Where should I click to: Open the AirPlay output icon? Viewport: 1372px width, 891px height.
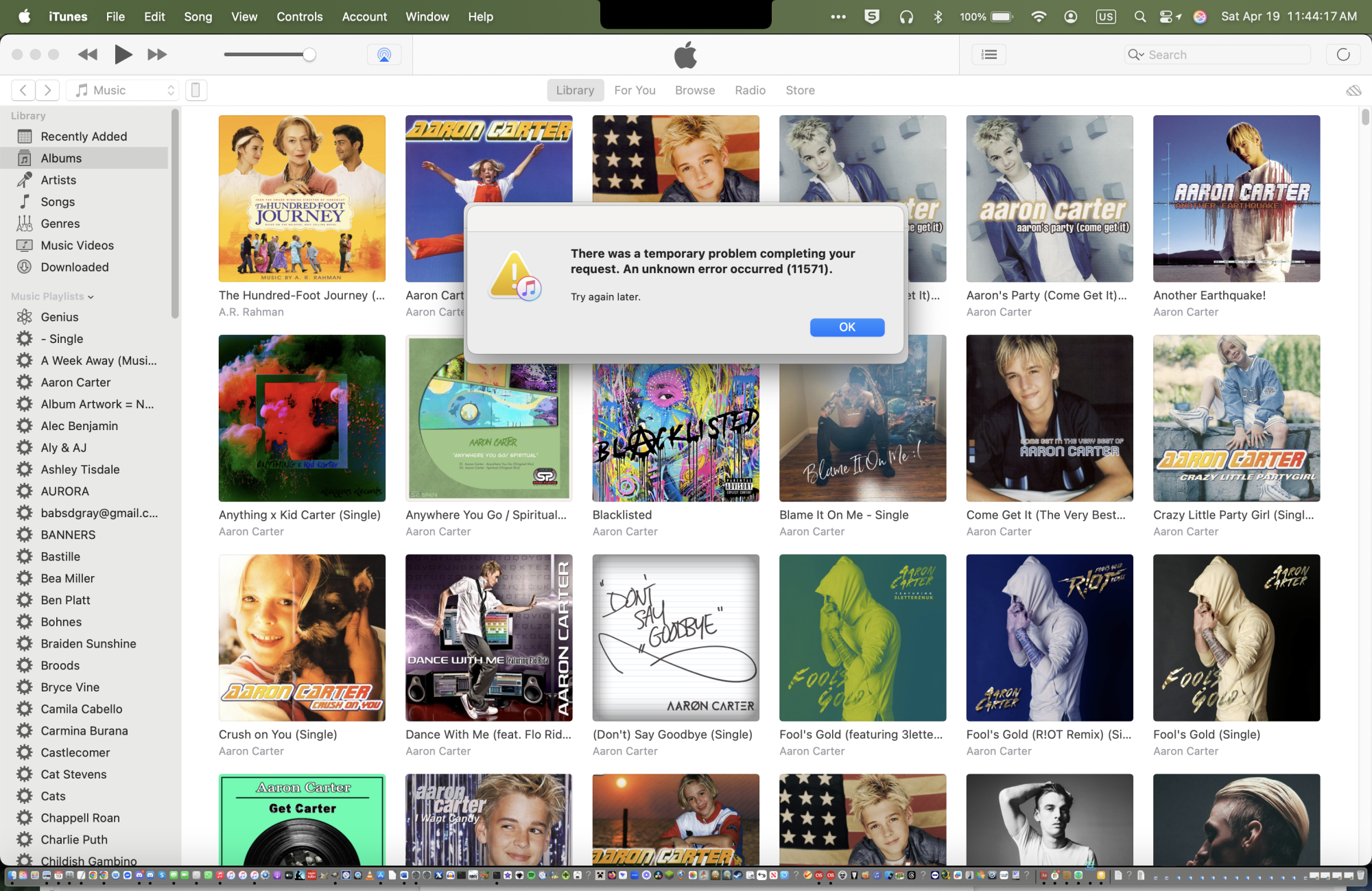coord(384,55)
